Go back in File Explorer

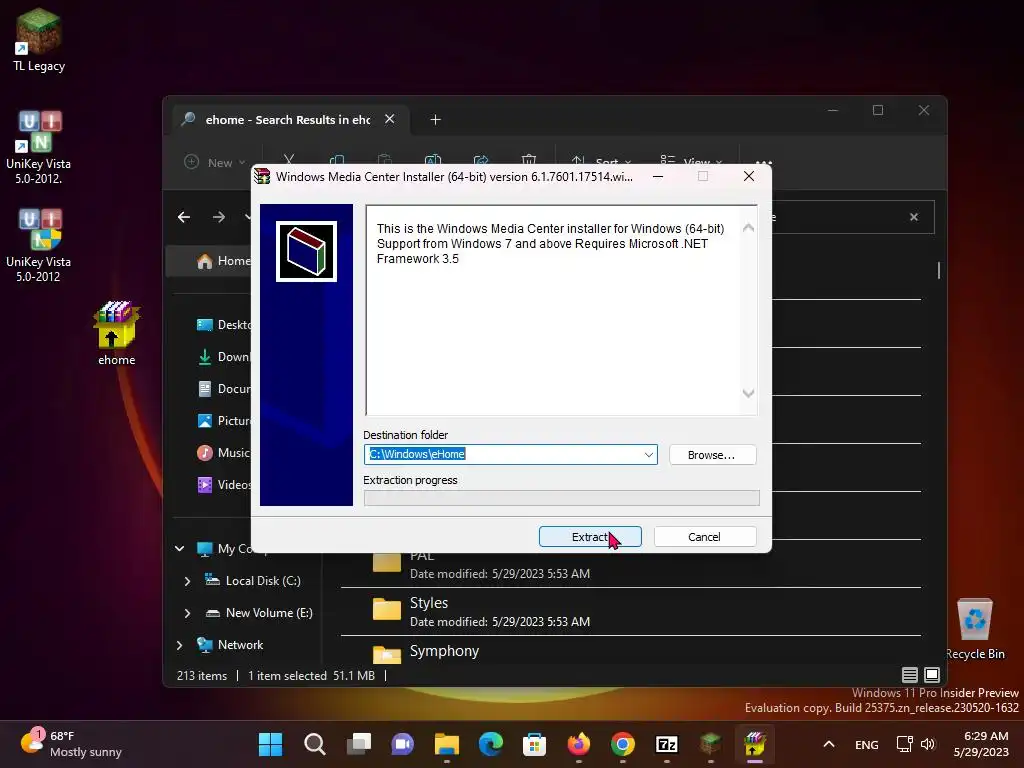(x=184, y=217)
